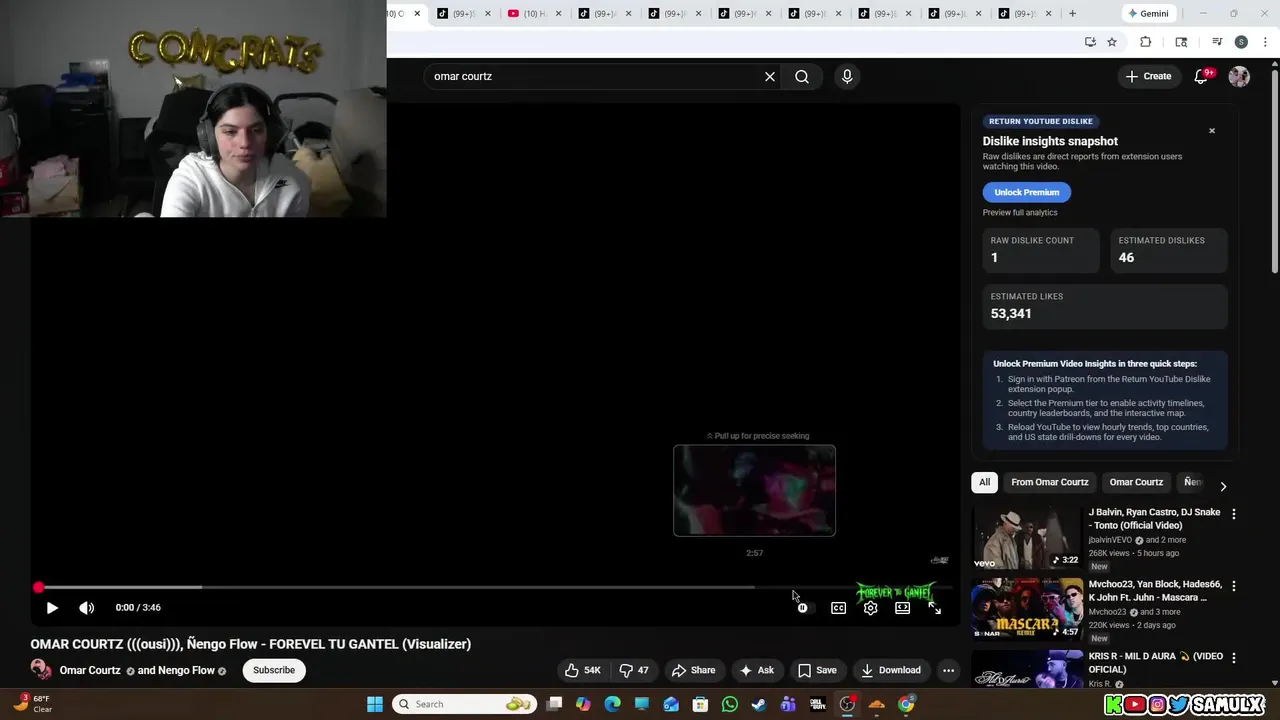
Task: Open Chrome profile S avatar
Action: [x=1241, y=42]
